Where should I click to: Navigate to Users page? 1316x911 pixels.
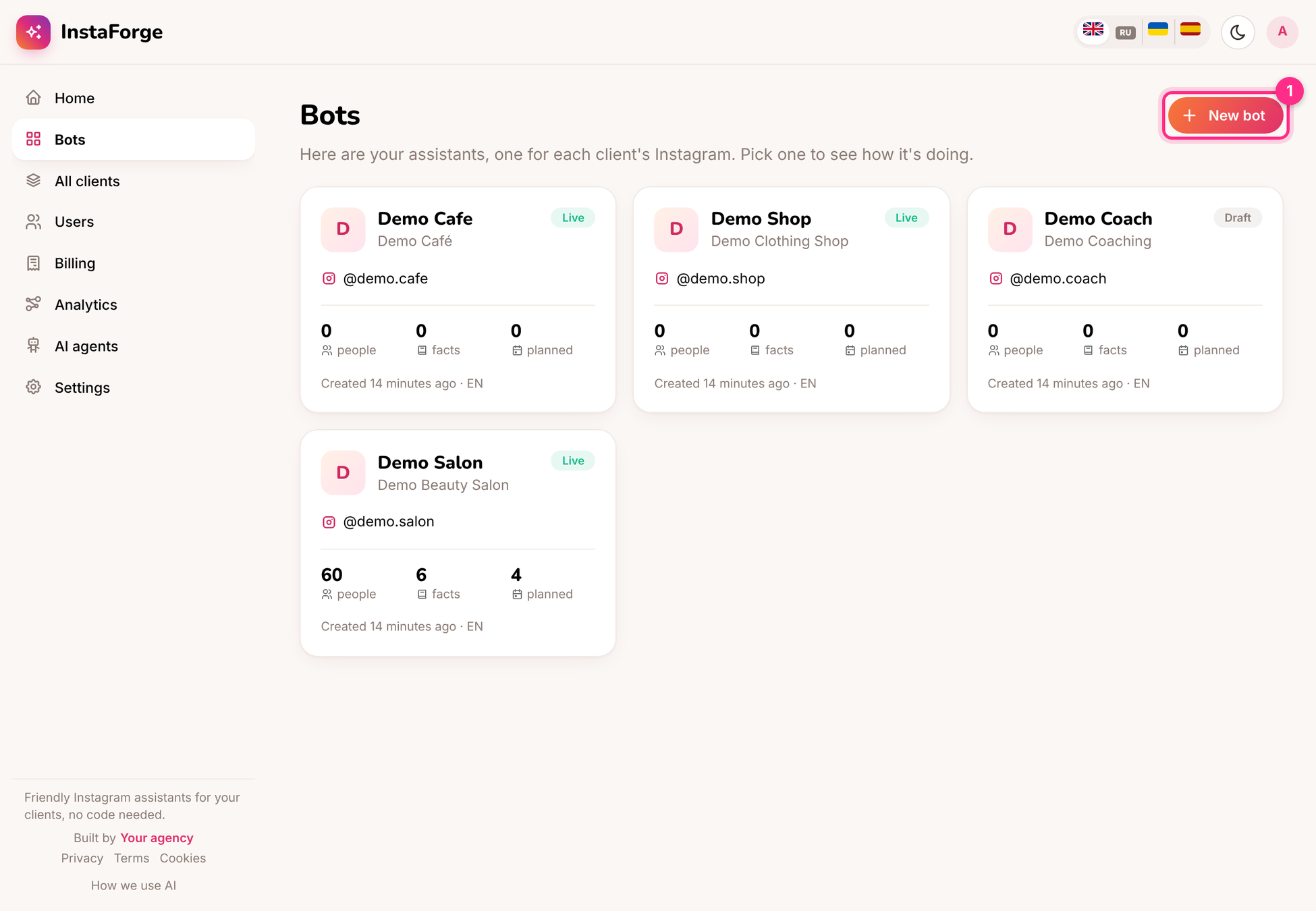click(134, 222)
